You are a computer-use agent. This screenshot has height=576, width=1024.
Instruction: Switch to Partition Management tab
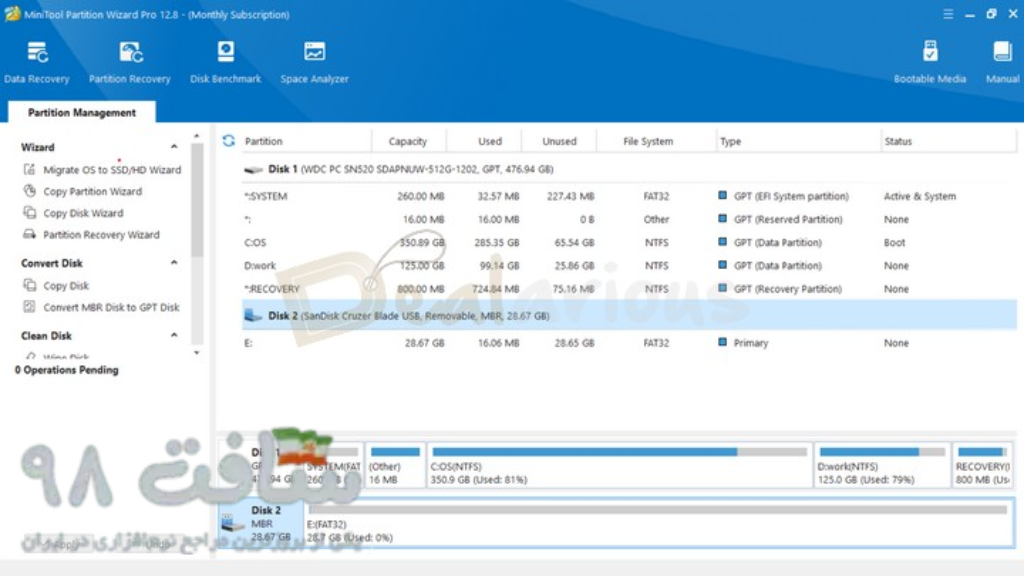coord(82,112)
